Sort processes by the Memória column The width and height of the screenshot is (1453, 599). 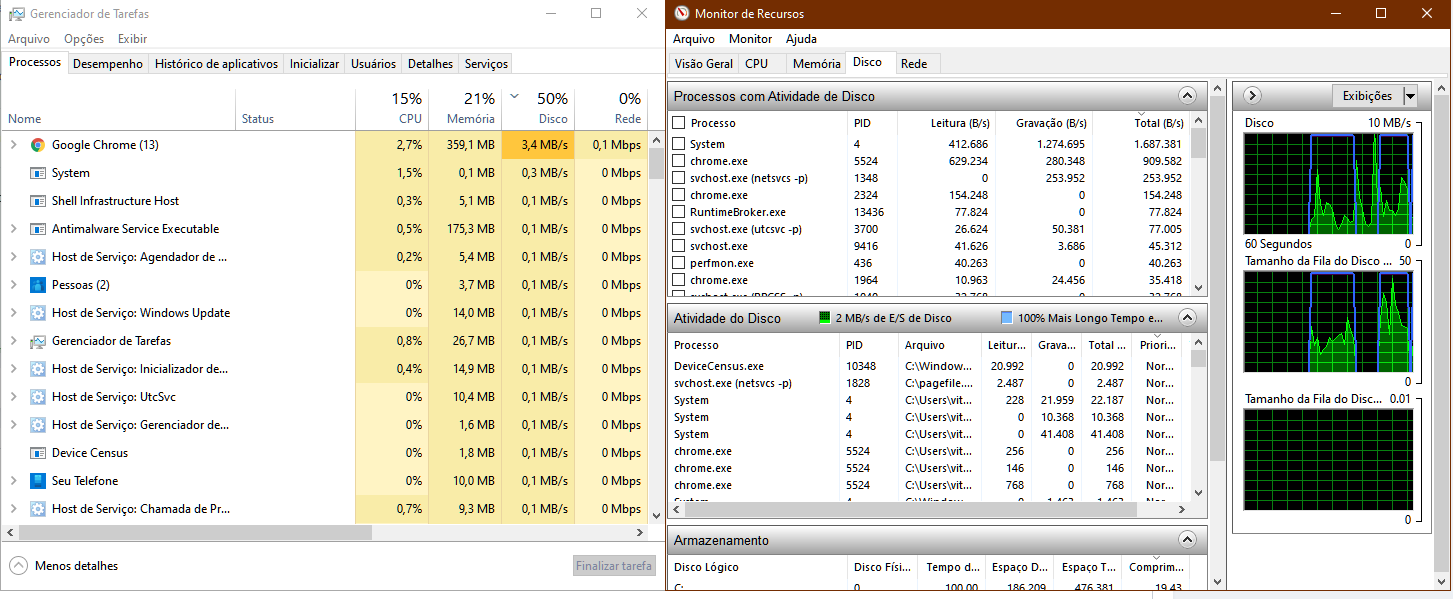point(465,108)
